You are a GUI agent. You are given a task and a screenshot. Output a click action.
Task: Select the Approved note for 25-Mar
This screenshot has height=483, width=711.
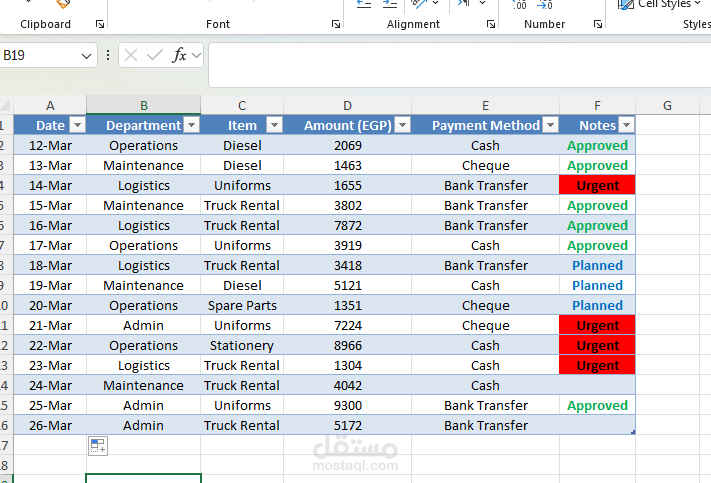(x=597, y=405)
